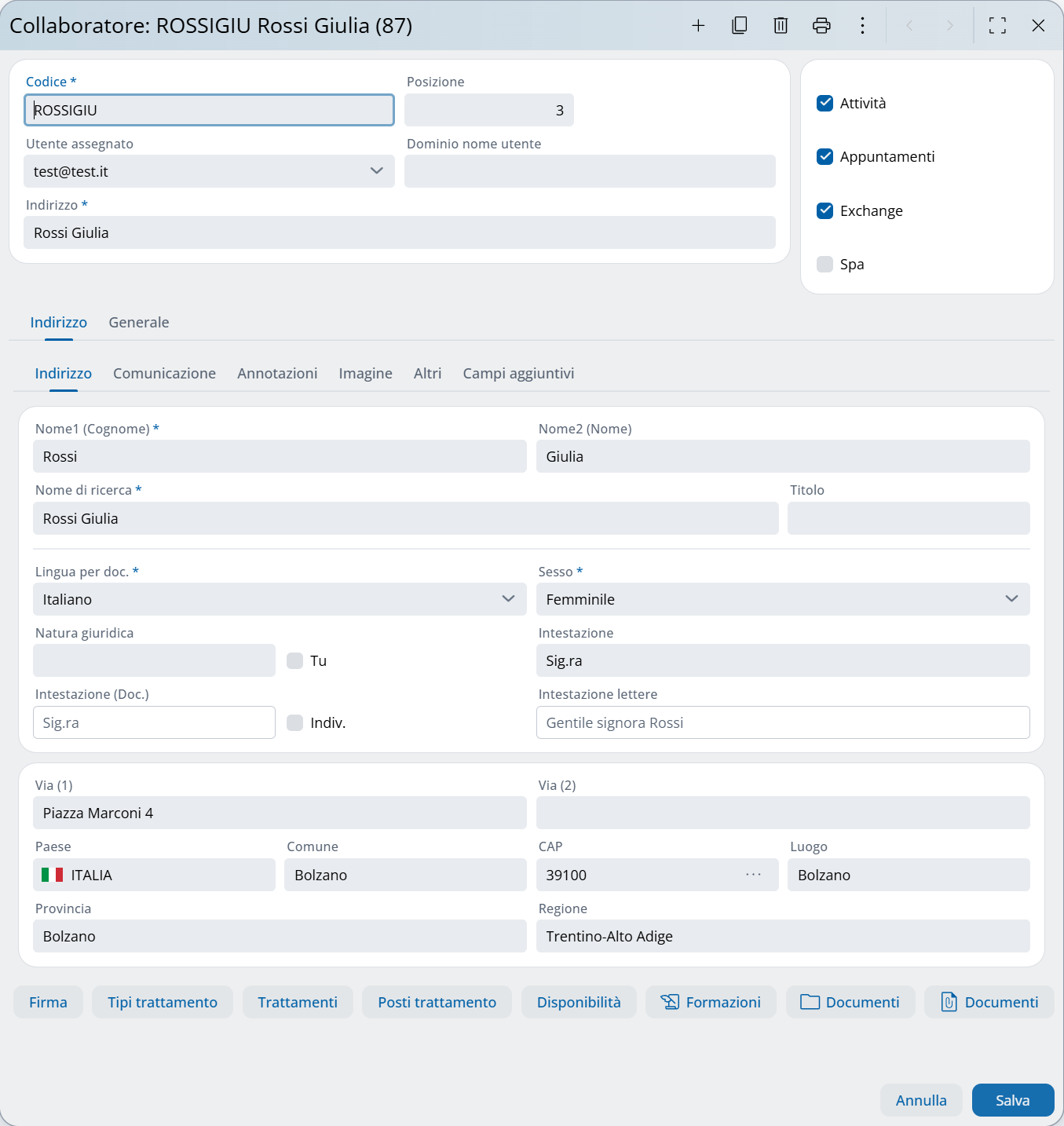
Task: Expand the window to fullscreen
Action: tap(997, 25)
